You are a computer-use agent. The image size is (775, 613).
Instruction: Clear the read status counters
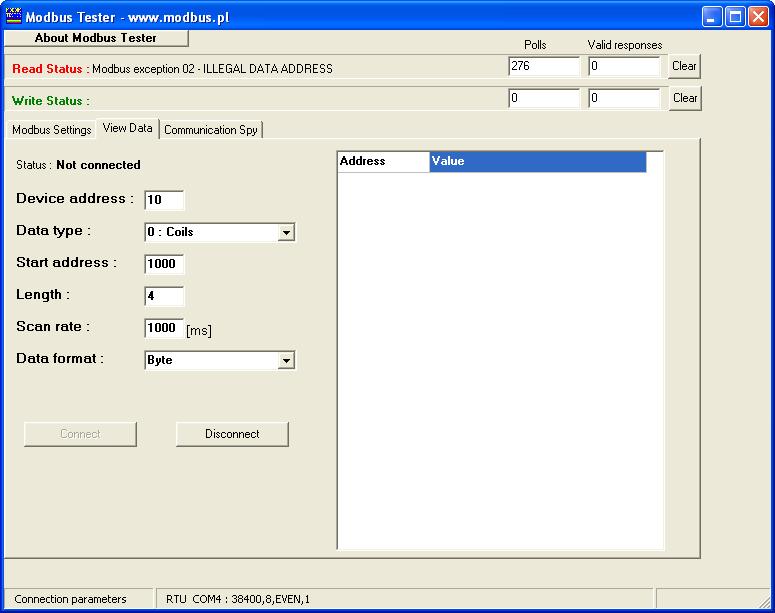click(684, 66)
